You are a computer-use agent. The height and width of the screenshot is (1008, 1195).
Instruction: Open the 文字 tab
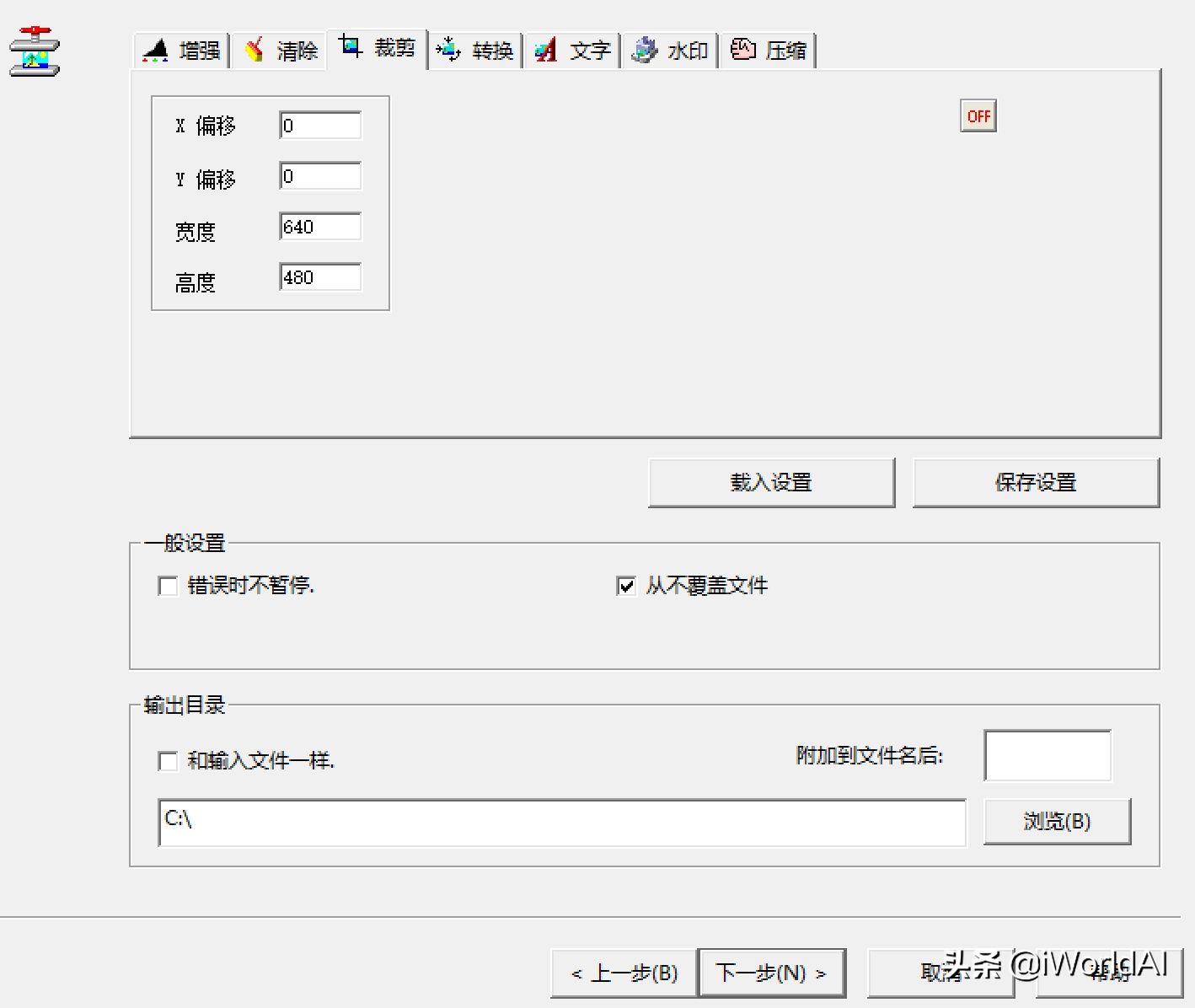(x=572, y=51)
